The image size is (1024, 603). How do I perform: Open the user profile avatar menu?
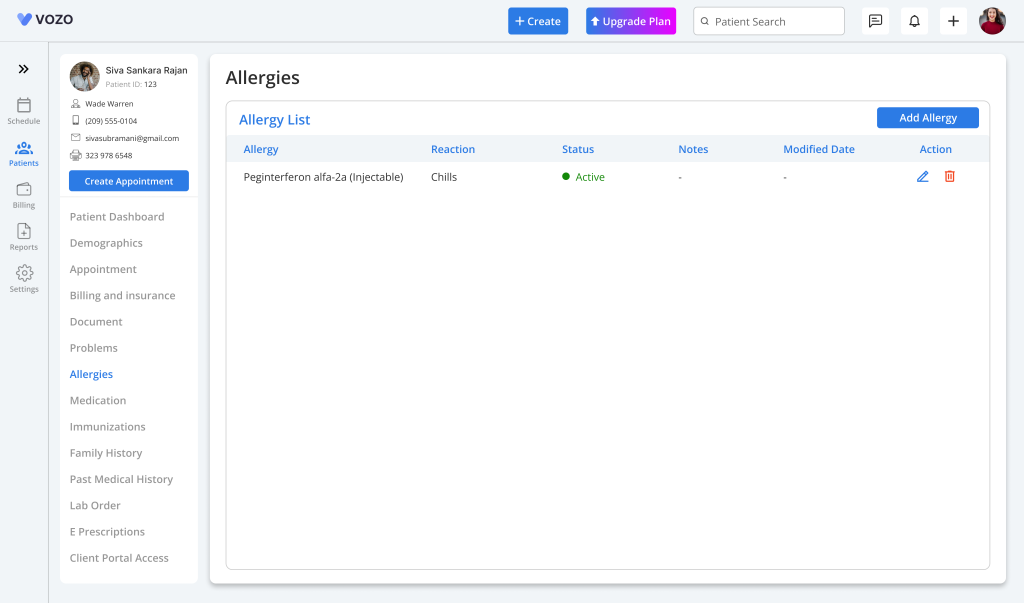point(992,21)
